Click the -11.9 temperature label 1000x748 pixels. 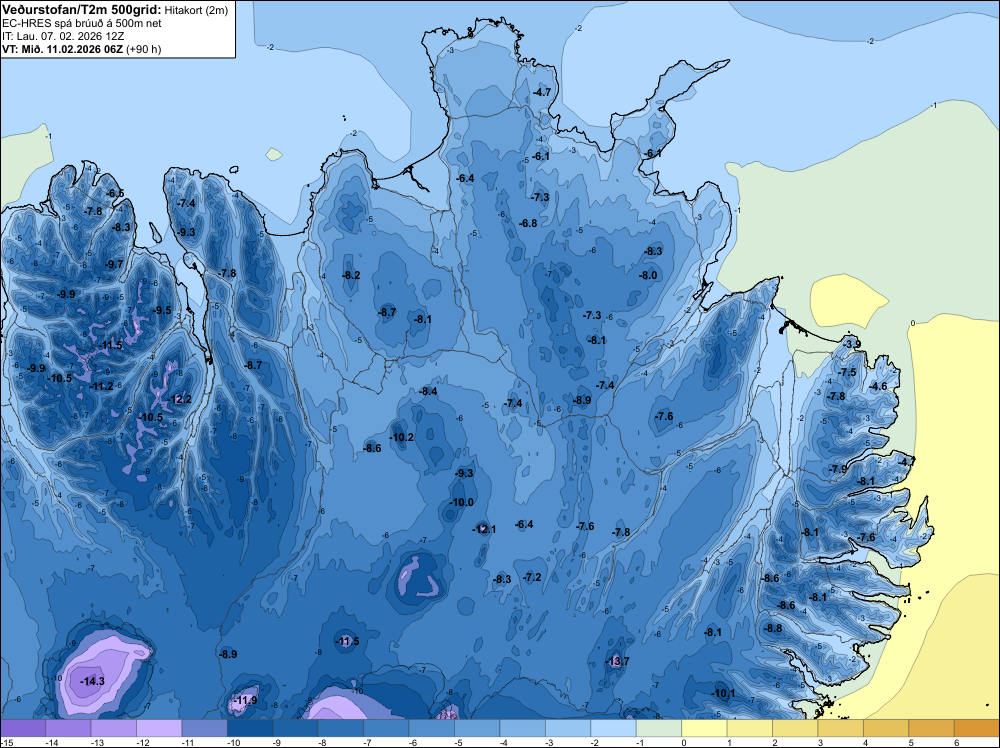[246, 700]
